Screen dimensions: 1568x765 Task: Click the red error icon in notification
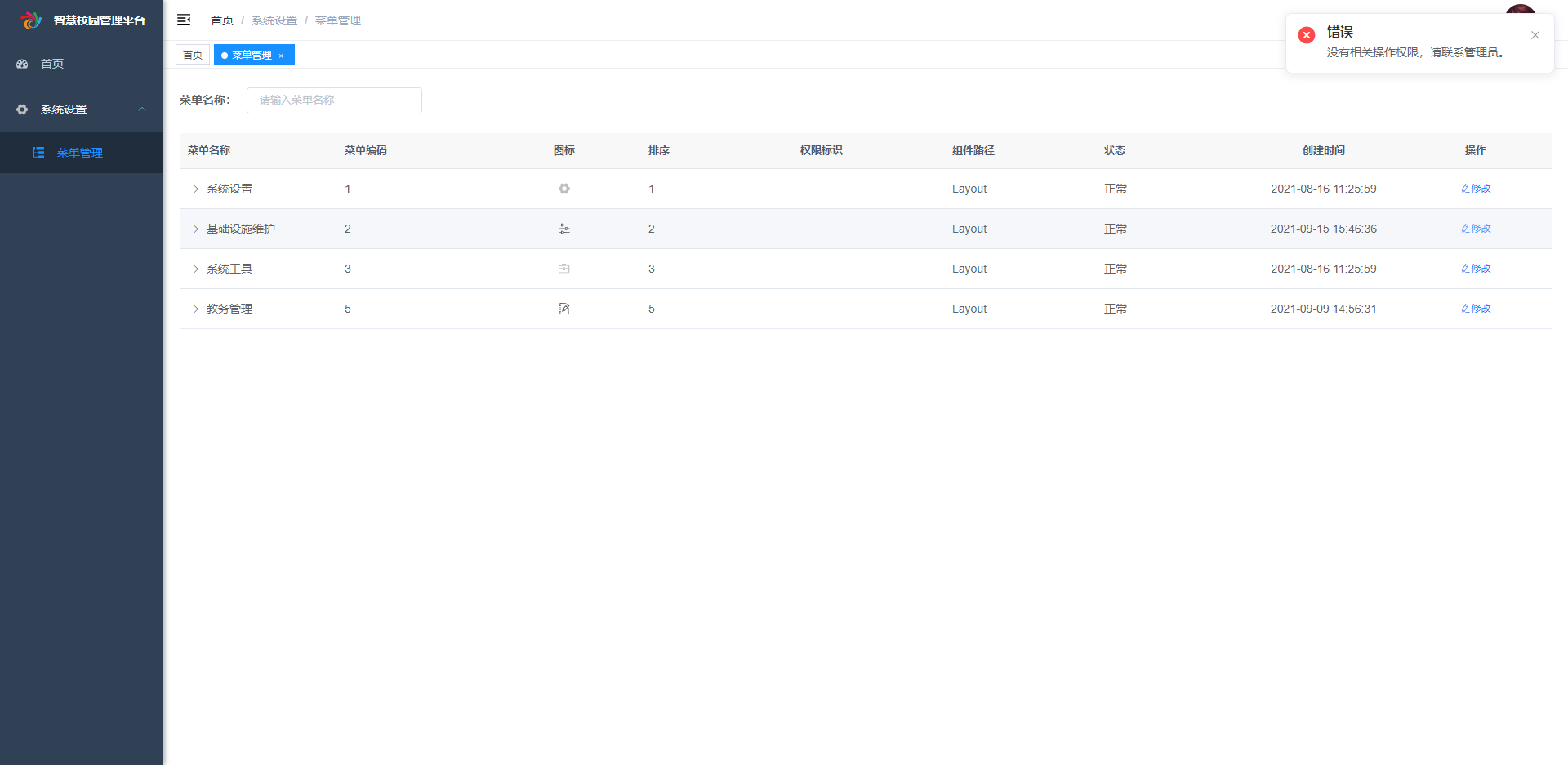[x=1307, y=35]
